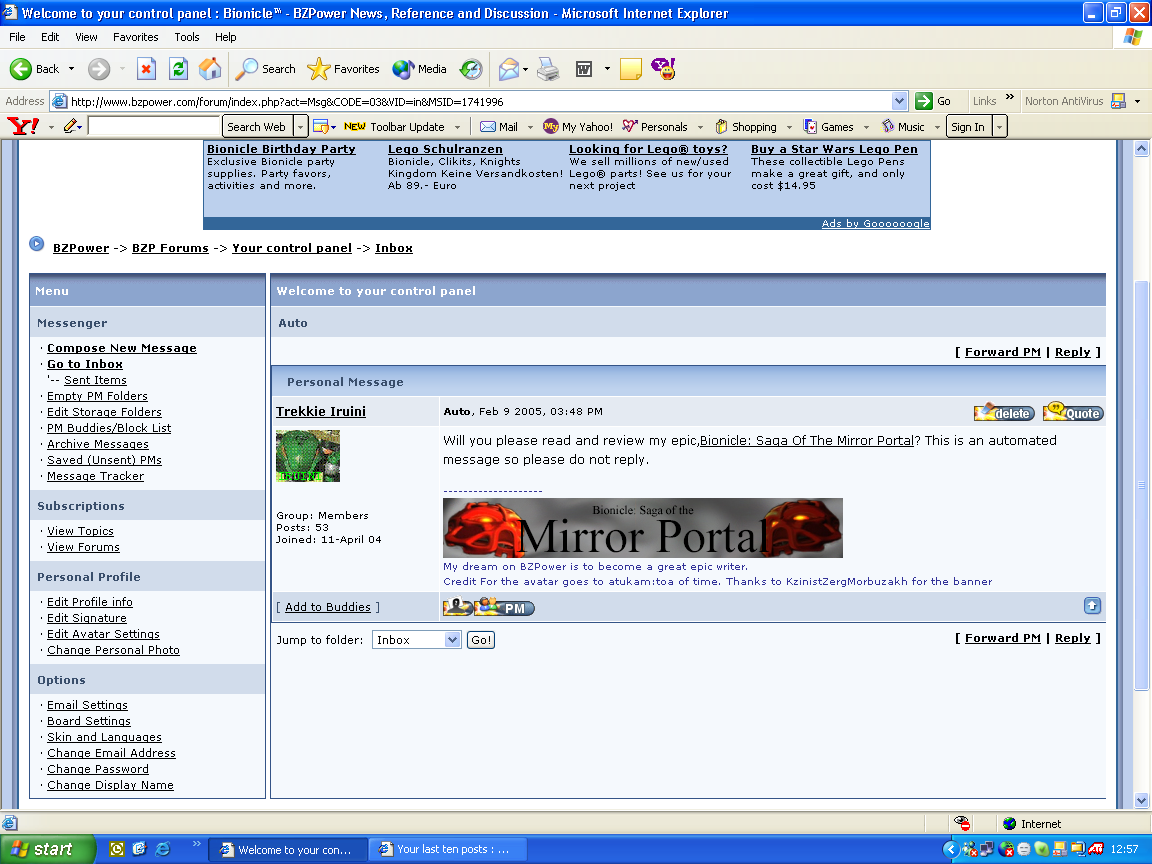Image resolution: width=1152 pixels, height=864 pixels.
Task: Click the Go button beside address bar
Action: coord(934,101)
